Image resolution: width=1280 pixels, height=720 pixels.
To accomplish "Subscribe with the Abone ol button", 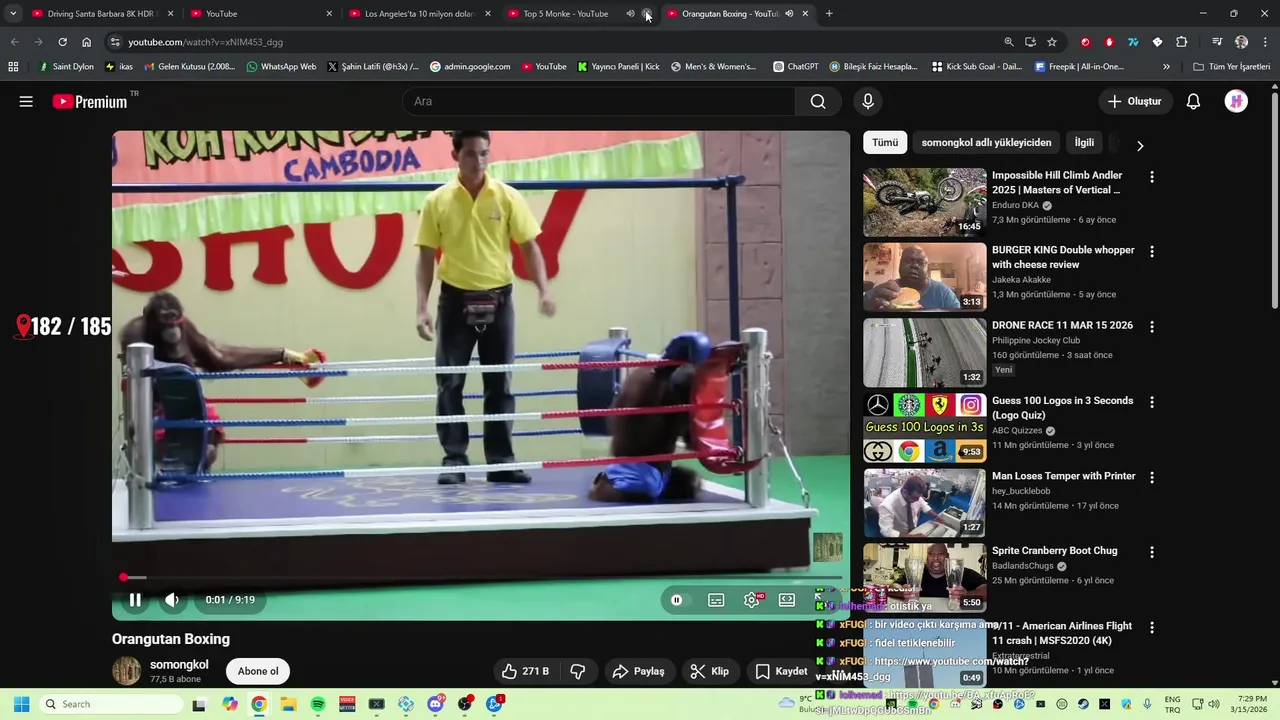I will (x=258, y=671).
